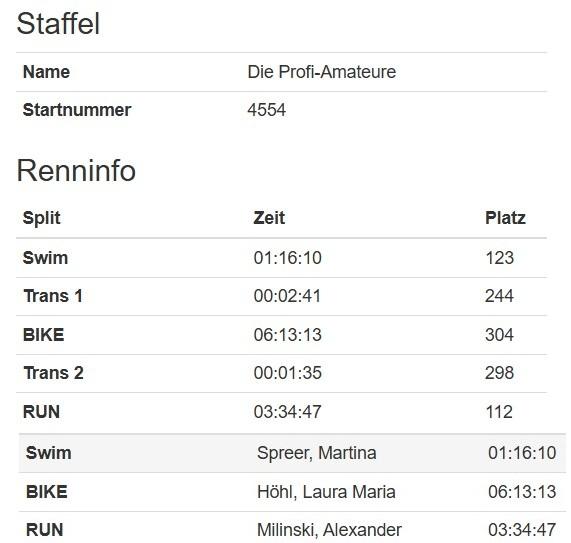
Task: Select the team name Die Profi-Amateure
Action: click(x=322, y=72)
